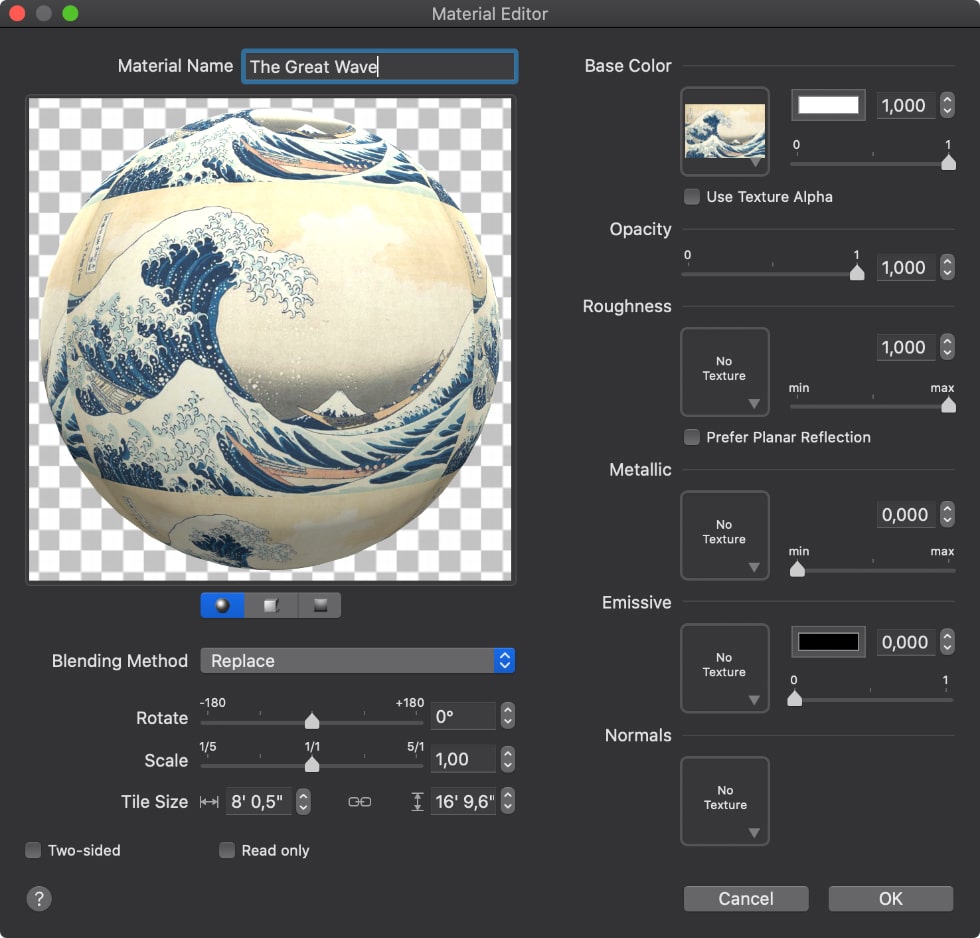
Task: Click the Base Color value field 1,000
Action: pyautogui.click(x=906, y=105)
